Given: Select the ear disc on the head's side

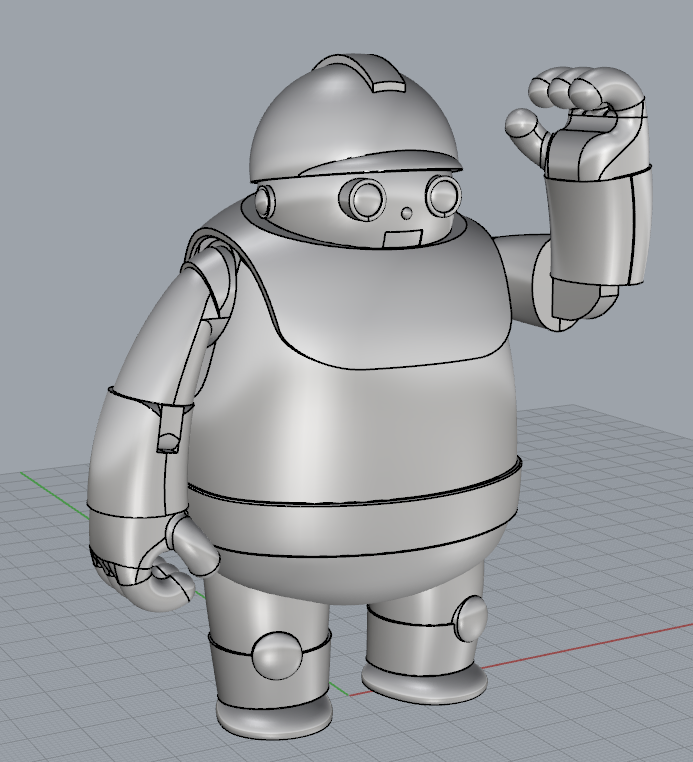Looking at the screenshot, I should (265, 201).
